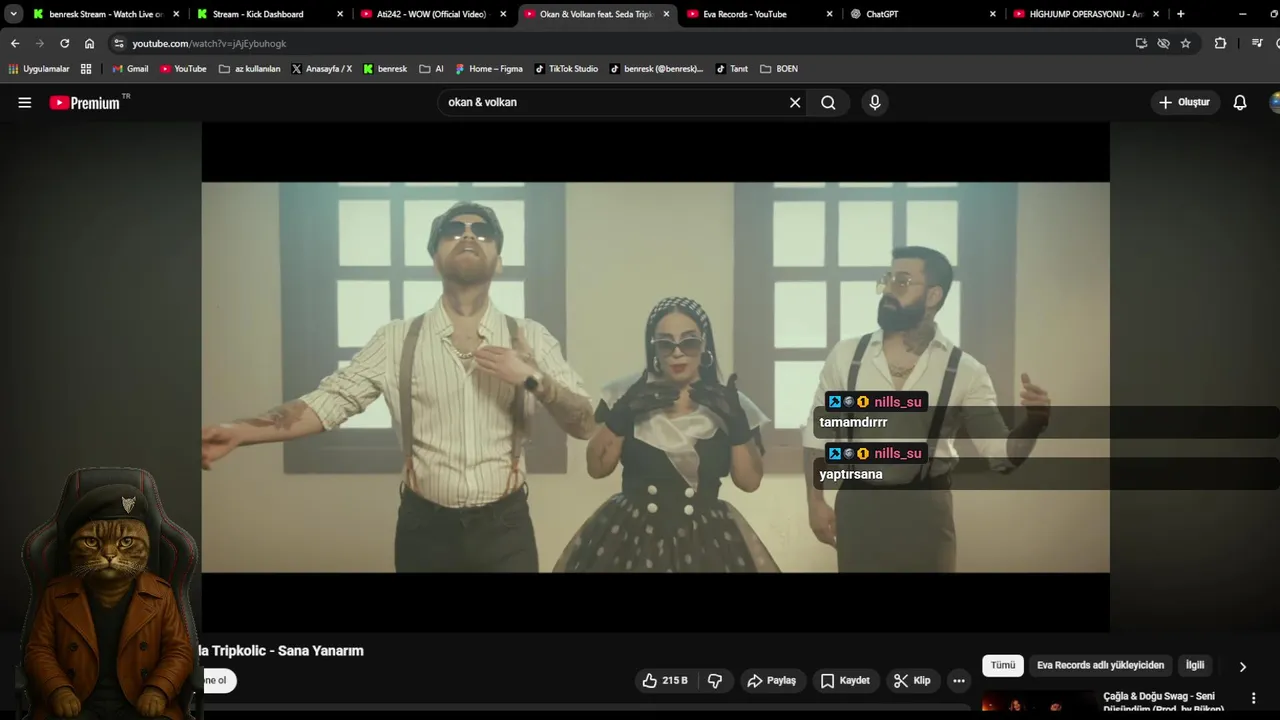
Task: Go forward with the browser forward arrow
Action: click(x=40, y=43)
